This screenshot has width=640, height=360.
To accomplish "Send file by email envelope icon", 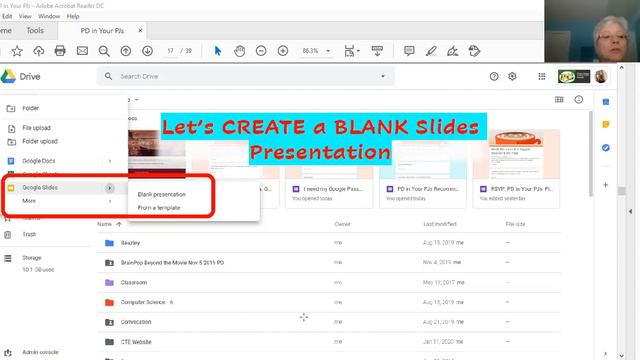I will point(82,51).
